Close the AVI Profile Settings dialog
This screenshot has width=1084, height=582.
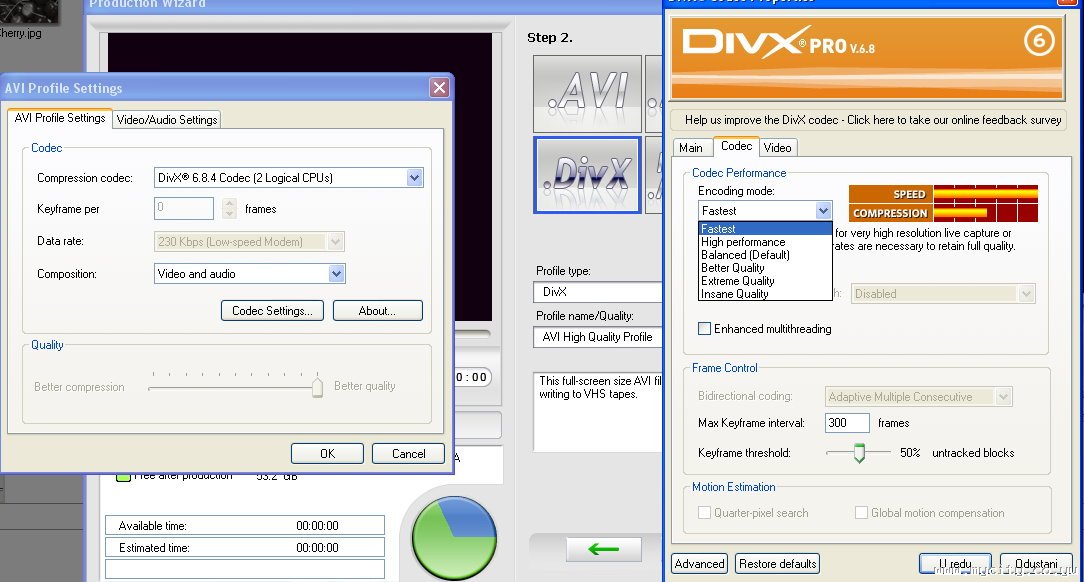439,87
